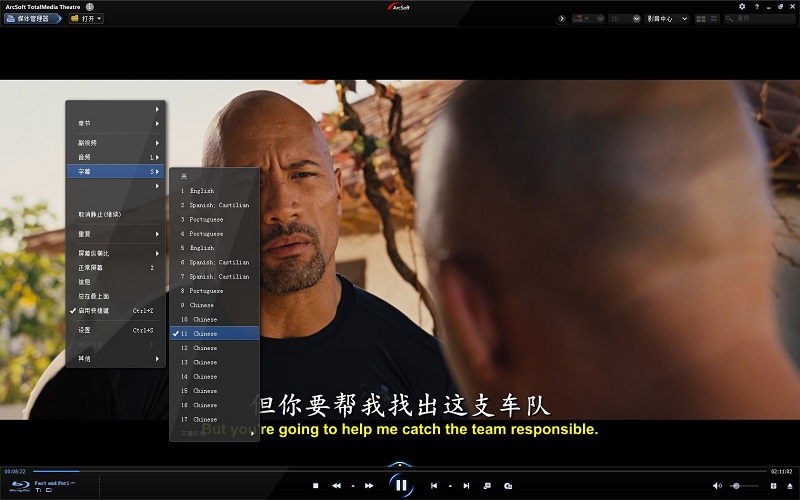Open the 3D mode dropdown
This screenshot has width=800, height=500.
(625, 18)
